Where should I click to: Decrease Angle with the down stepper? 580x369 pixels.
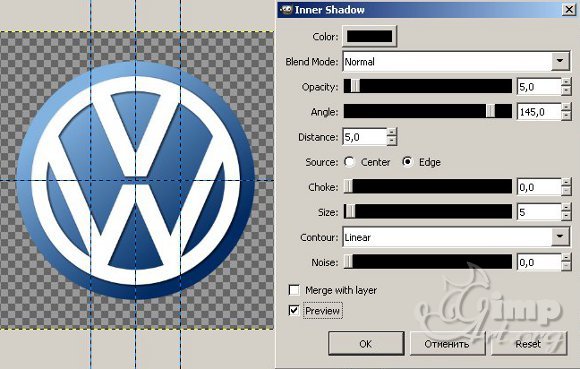[x=566, y=116]
